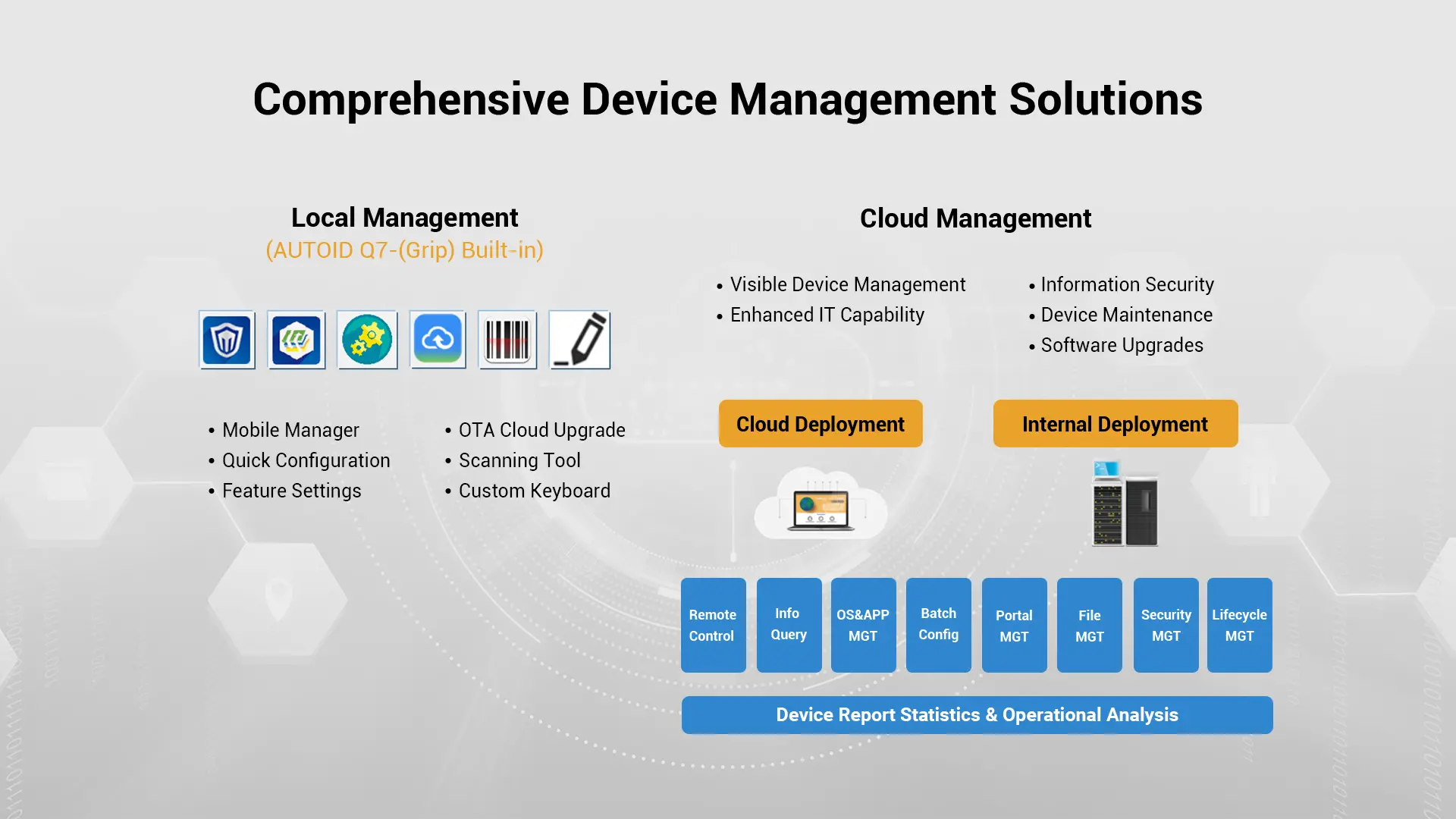Viewport: 1456px width, 819px height.
Task: Choose the File MGT tile
Action: pyautogui.click(x=1090, y=625)
